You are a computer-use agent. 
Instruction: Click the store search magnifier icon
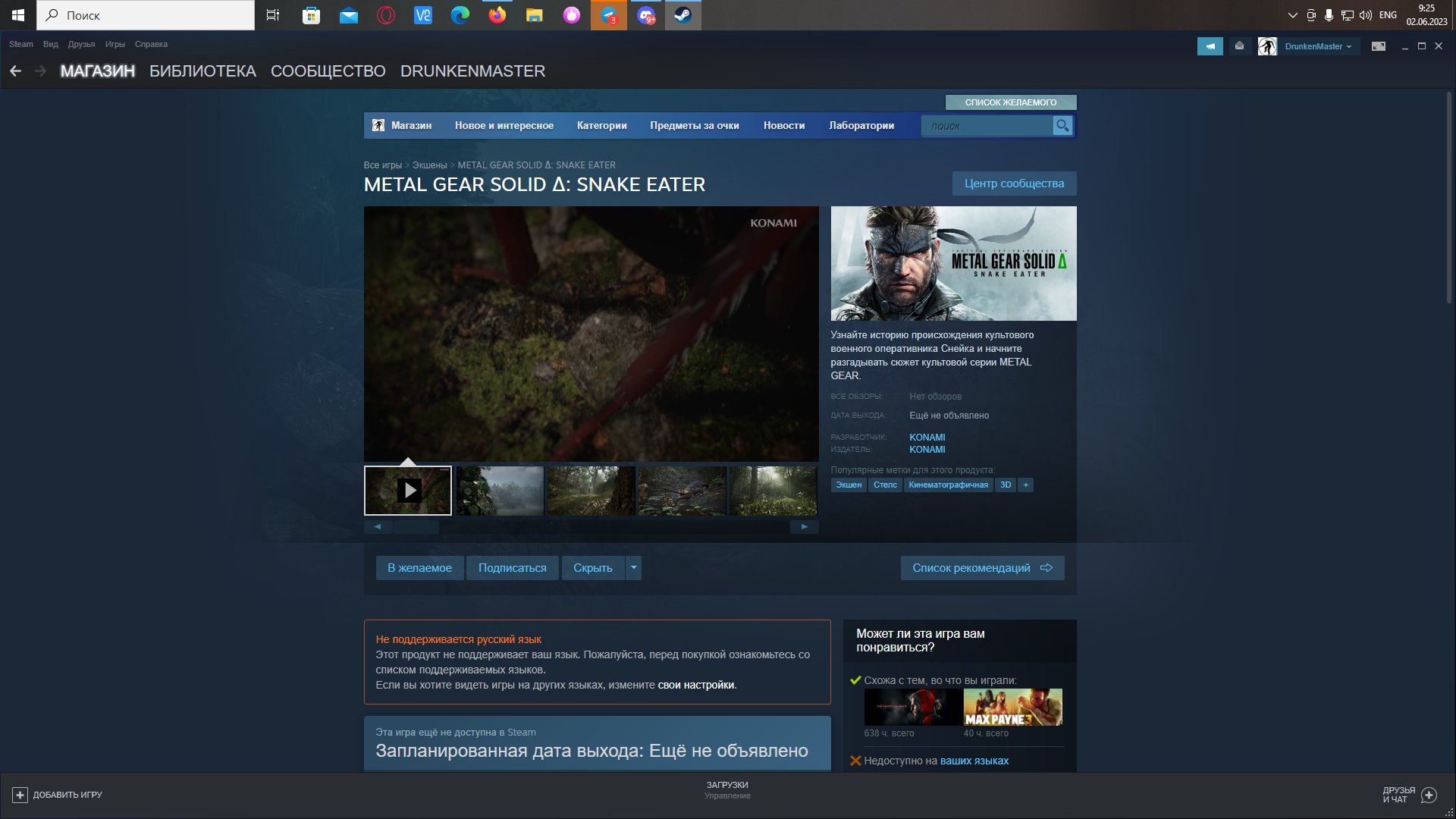pyautogui.click(x=1062, y=126)
